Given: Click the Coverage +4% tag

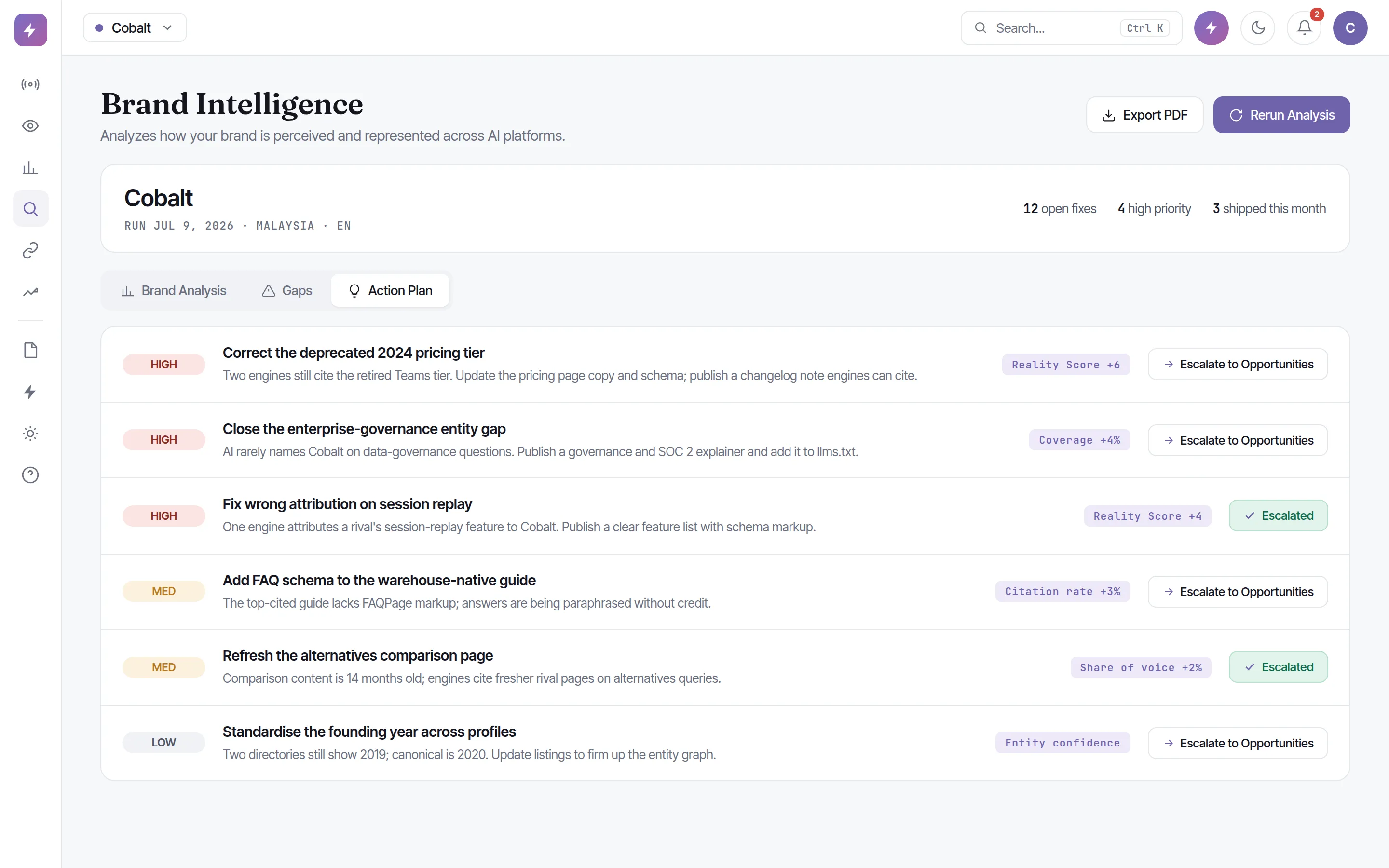Looking at the screenshot, I should [1080, 440].
